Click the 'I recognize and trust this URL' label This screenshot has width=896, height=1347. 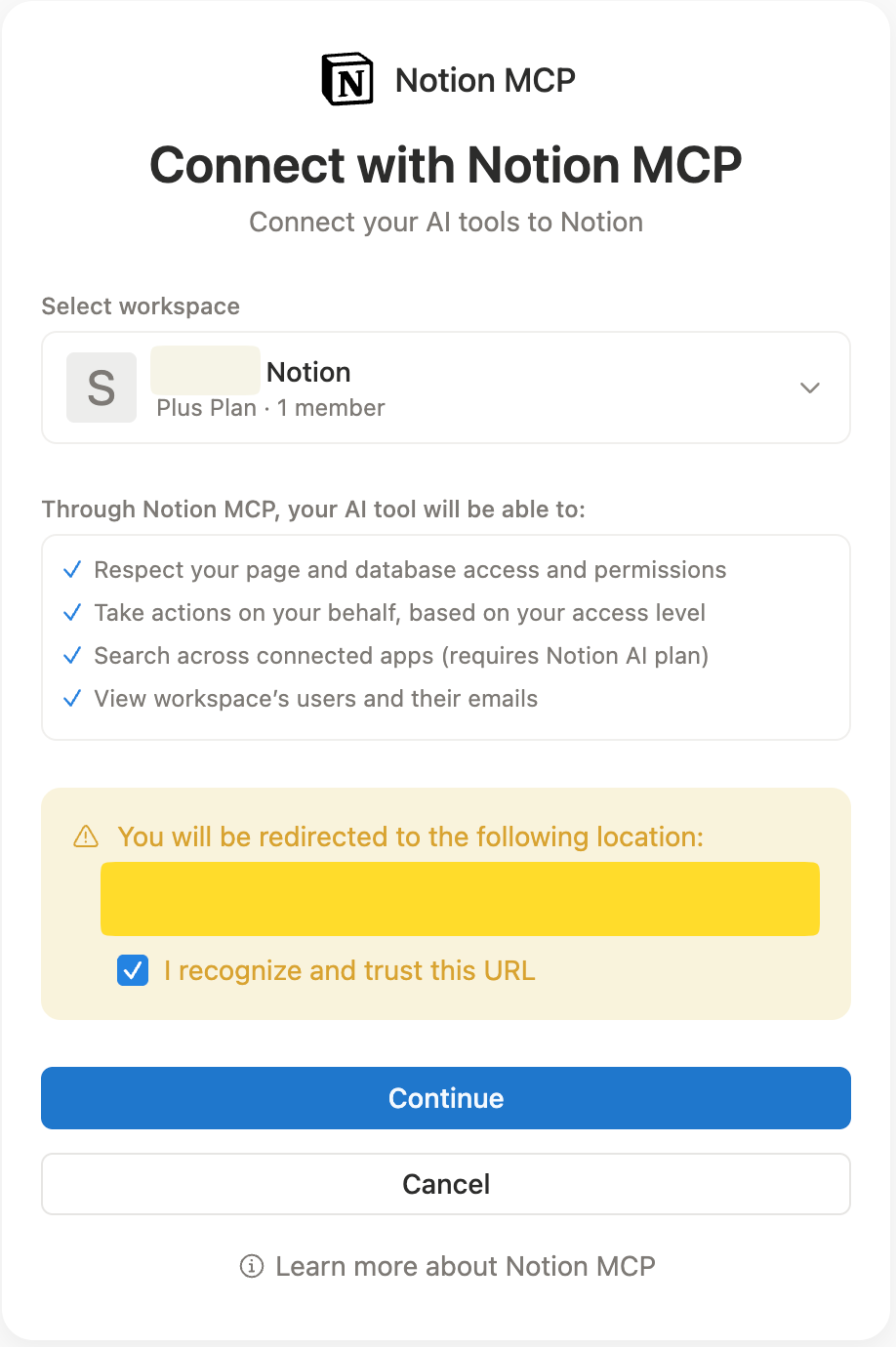pos(349,971)
